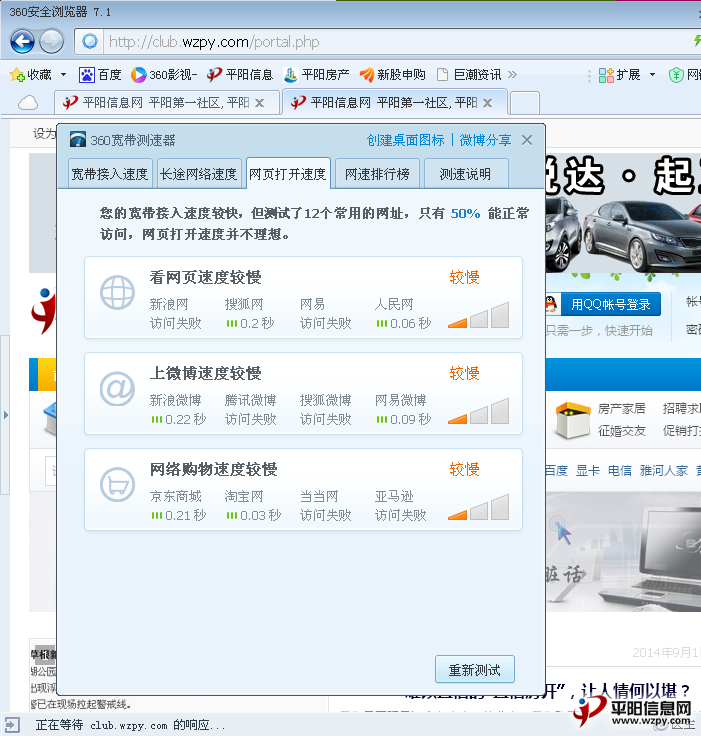Open the 平阳房产 bookmark
This screenshot has height=736, width=701.
click(316, 75)
